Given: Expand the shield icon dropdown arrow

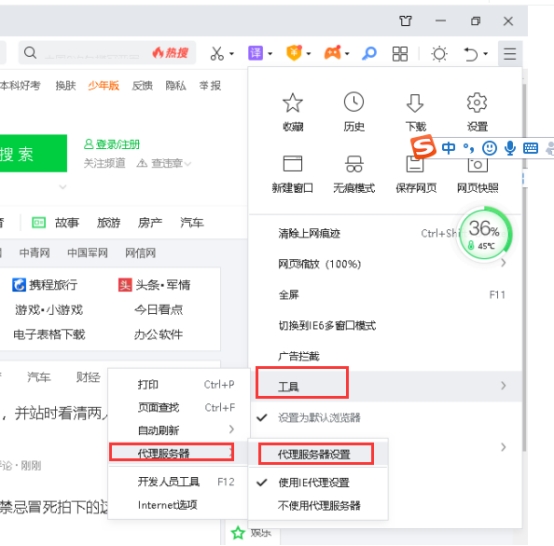Looking at the screenshot, I should (308, 54).
